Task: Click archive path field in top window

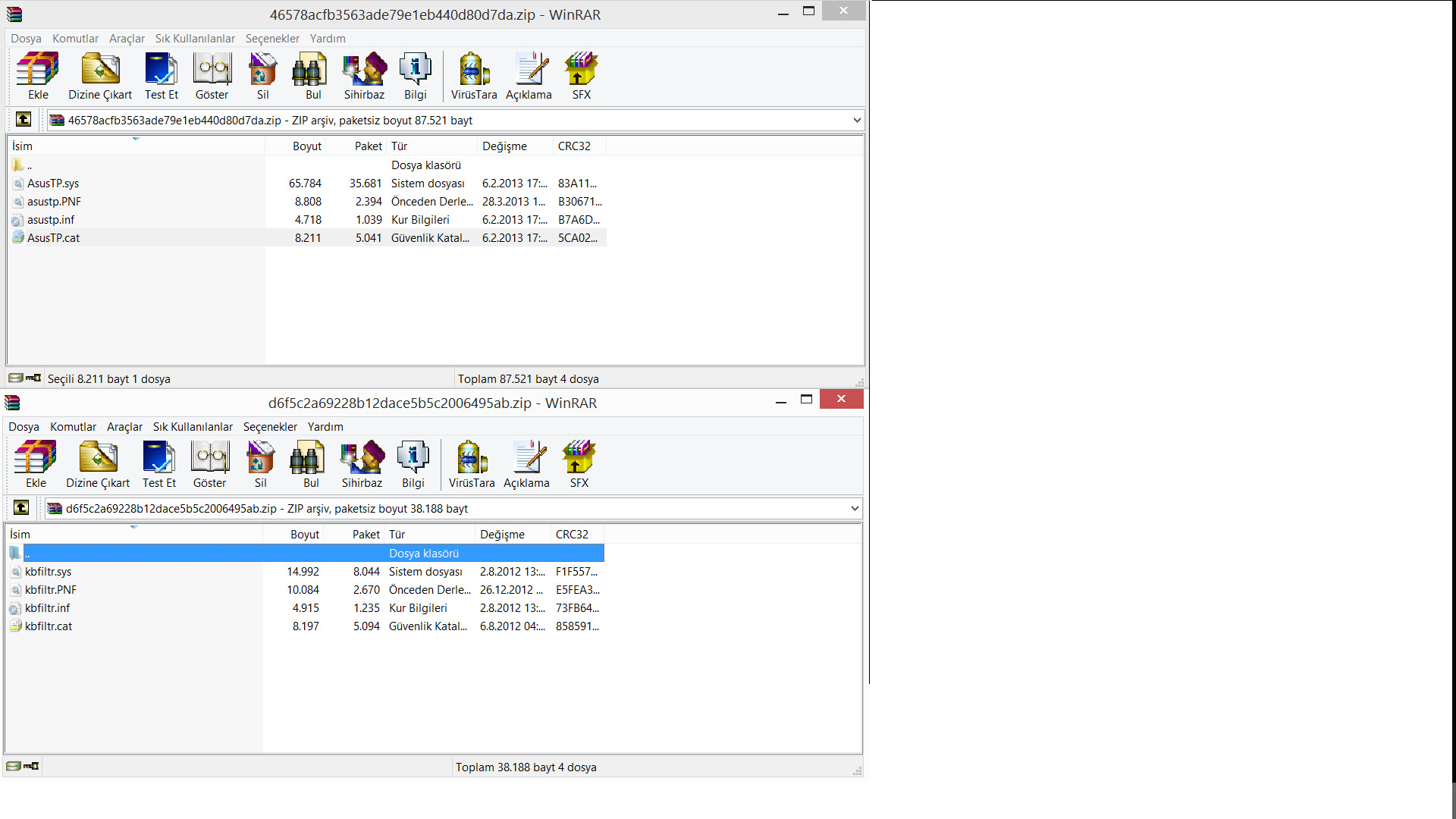Action: pyautogui.click(x=455, y=120)
